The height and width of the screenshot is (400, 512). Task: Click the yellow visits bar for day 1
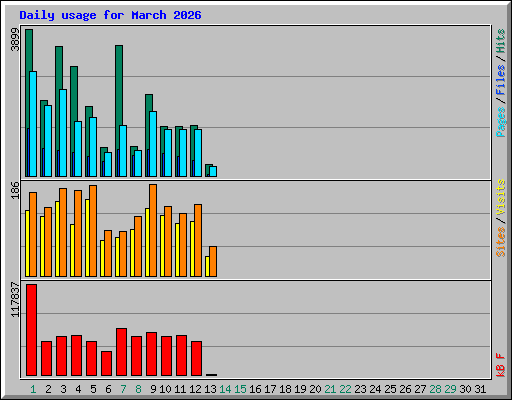tap(27, 243)
